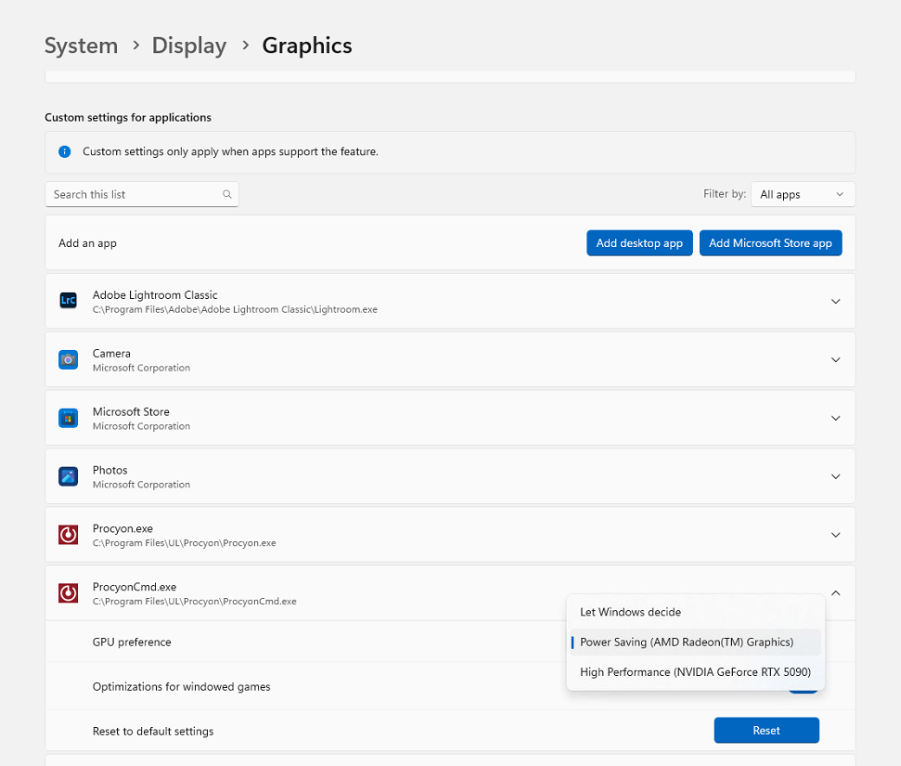The width and height of the screenshot is (901, 766).
Task: Click Custom settings for applications heading
Action: [128, 117]
